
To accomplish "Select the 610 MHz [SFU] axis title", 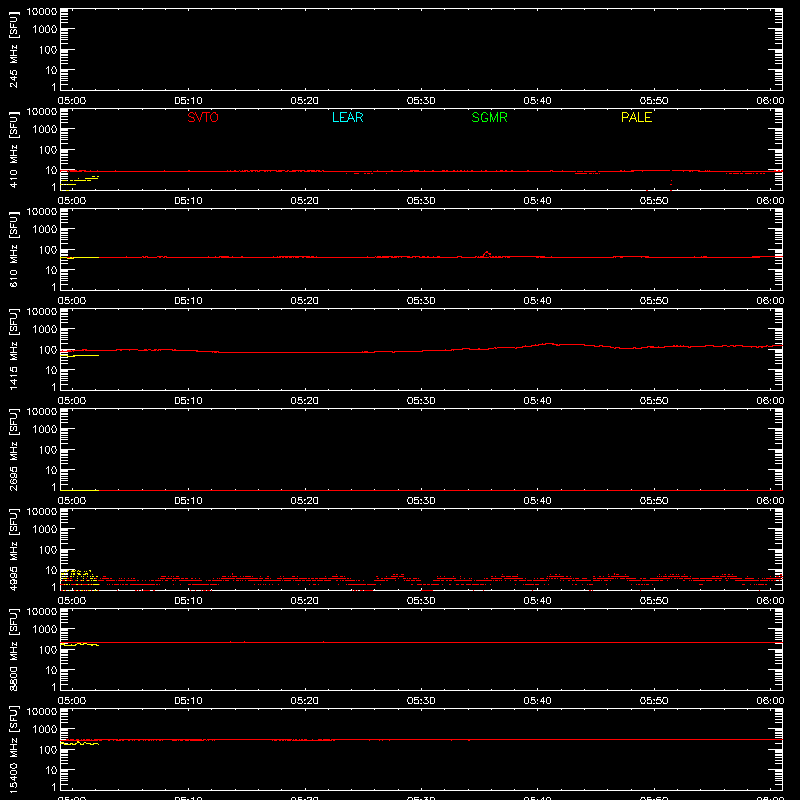I will 13,249.
